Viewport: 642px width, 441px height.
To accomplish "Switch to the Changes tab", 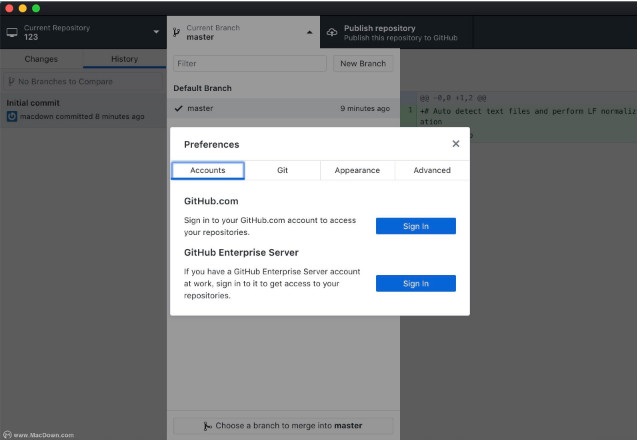I will pyautogui.click(x=41, y=59).
